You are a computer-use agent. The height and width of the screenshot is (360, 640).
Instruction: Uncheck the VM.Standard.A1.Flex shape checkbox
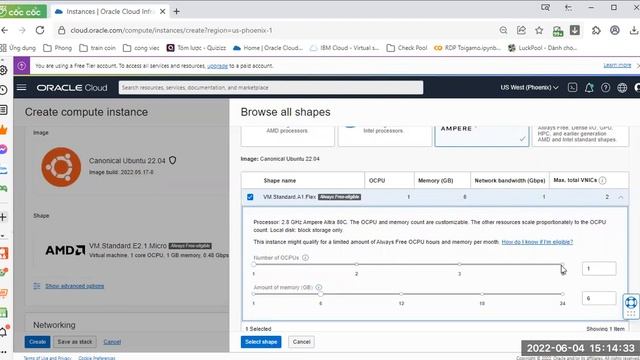(x=250, y=197)
